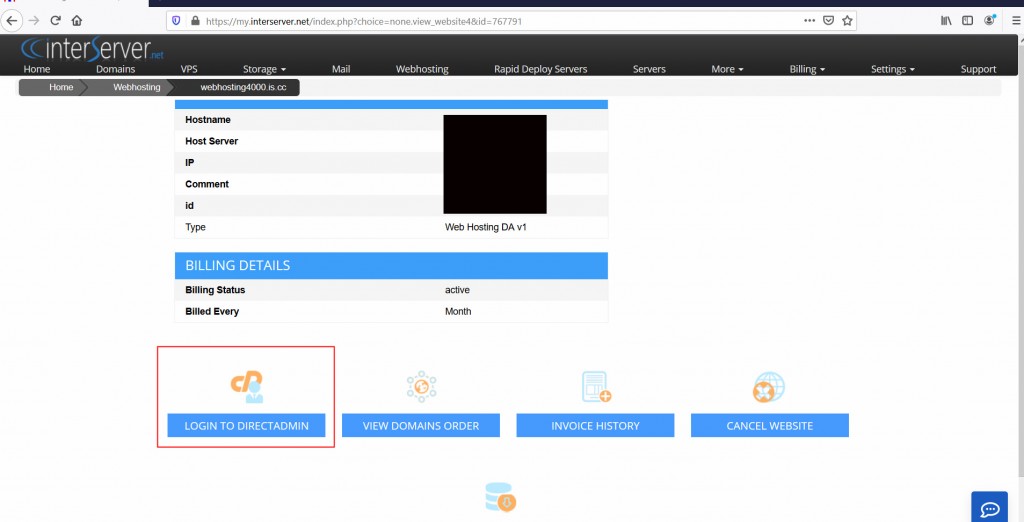
Task: Go to the browser home page icon
Action: [76, 21]
